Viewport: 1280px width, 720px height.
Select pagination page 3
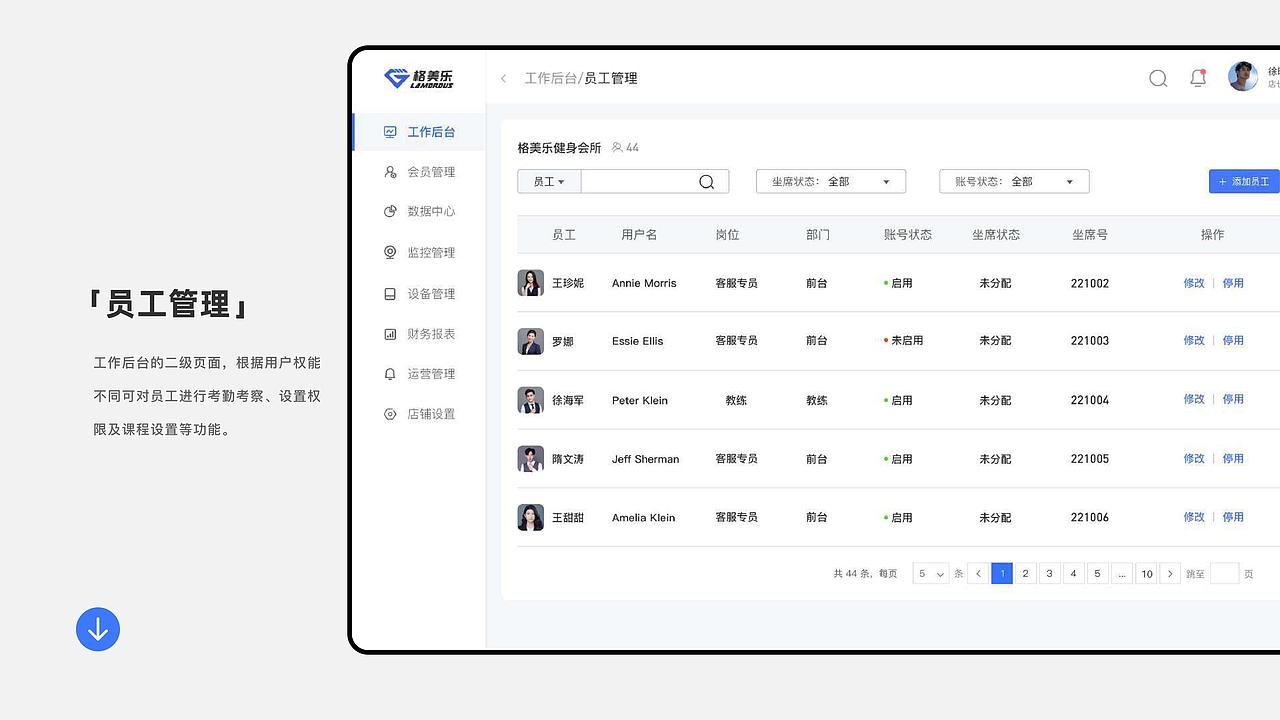(1049, 573)
